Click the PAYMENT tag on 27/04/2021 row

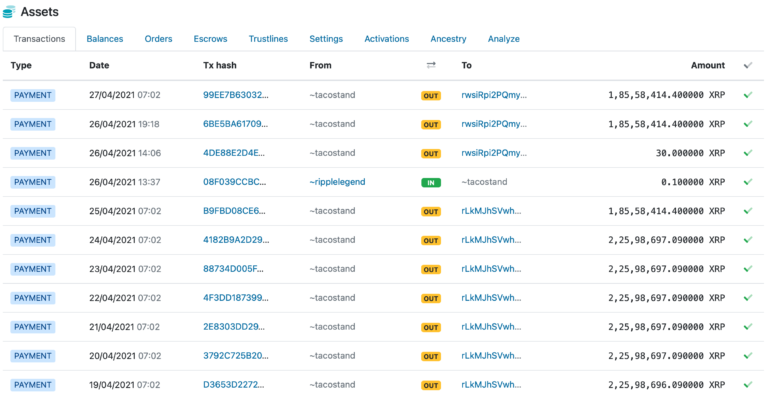coord(33,95)
